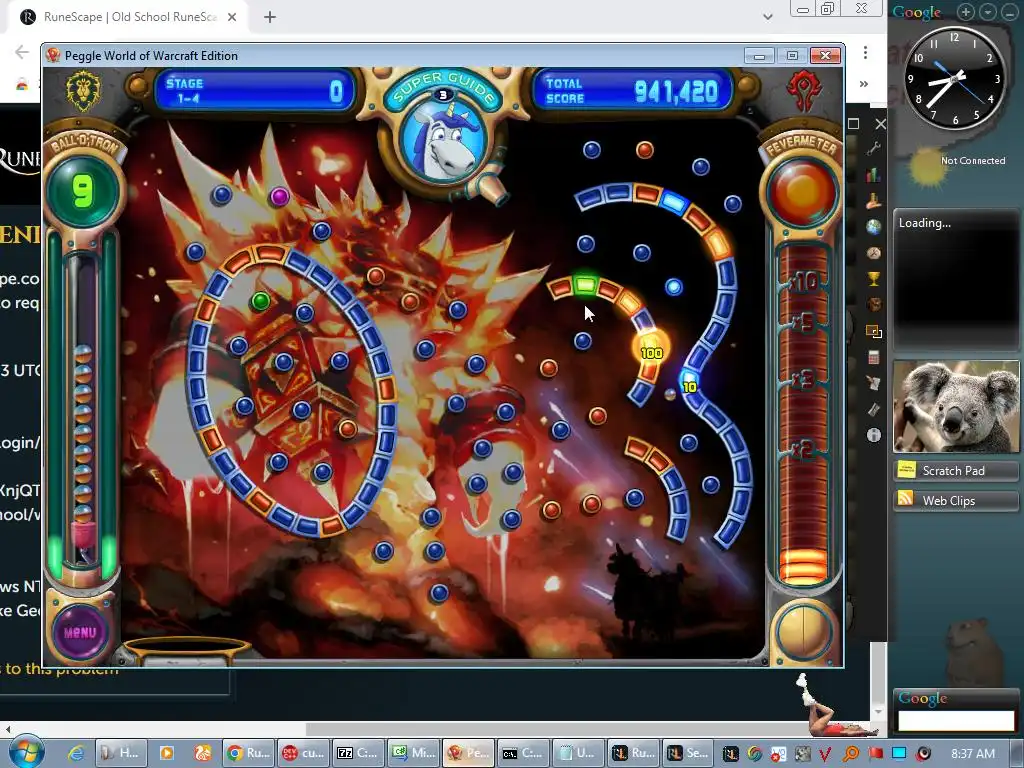This screenshot has width=1024, height=768.
Task: Click the browser back arrow
Action: click(22, 52)
